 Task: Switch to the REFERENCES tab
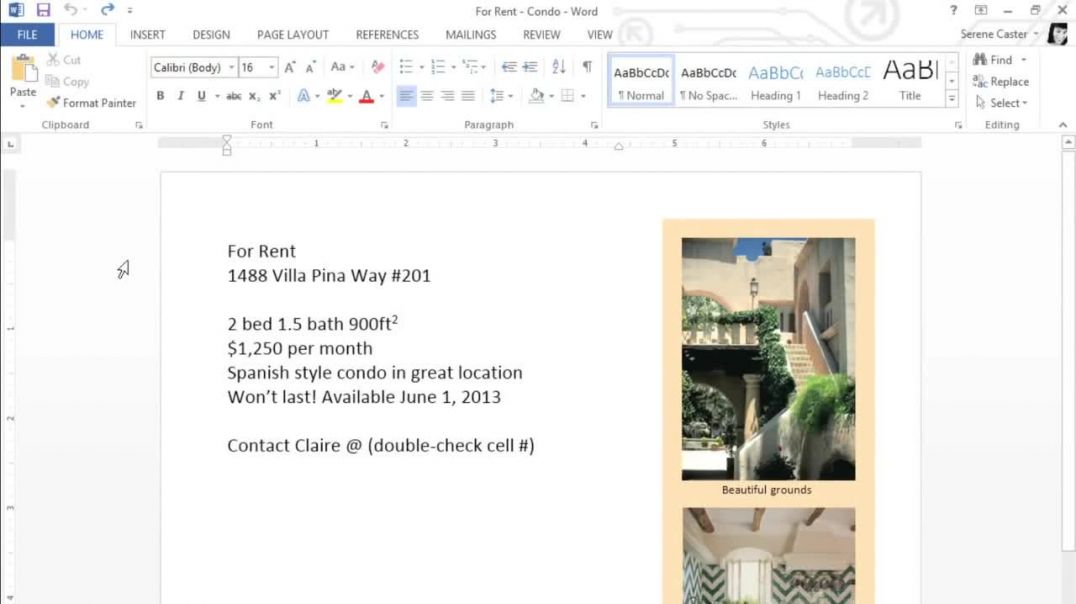(387, 34)
